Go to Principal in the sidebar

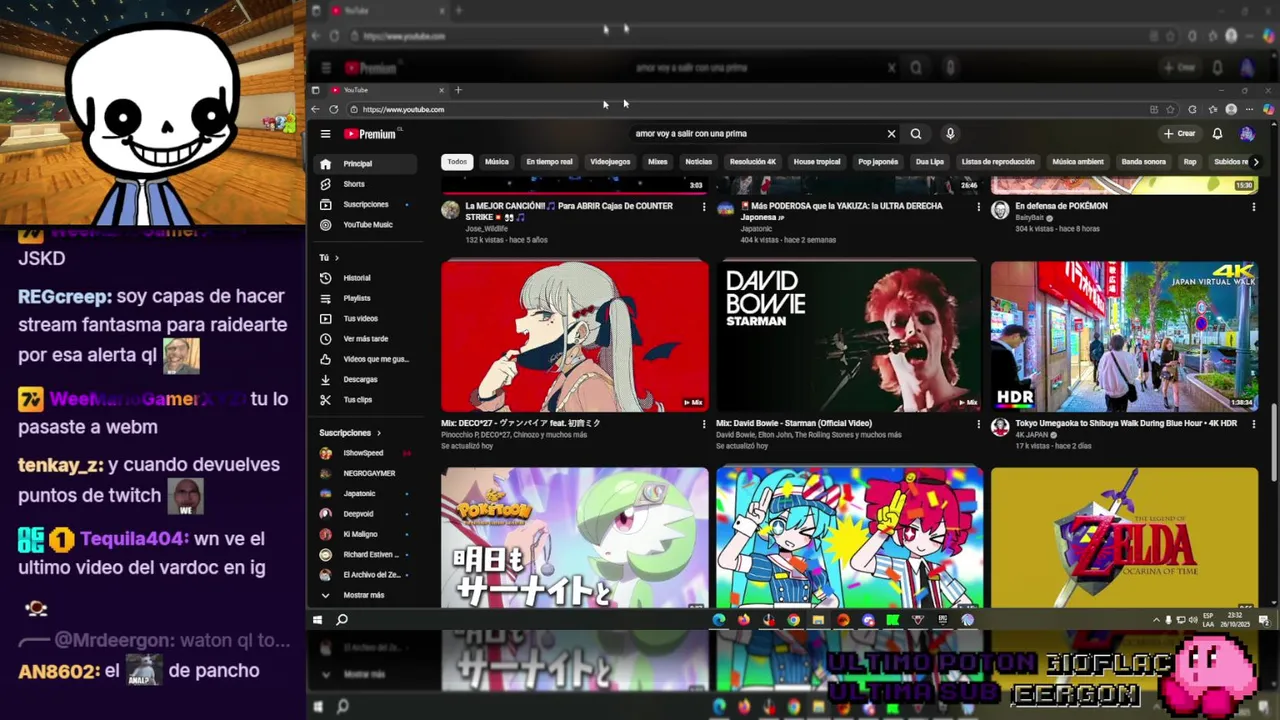tap(366, 163)
